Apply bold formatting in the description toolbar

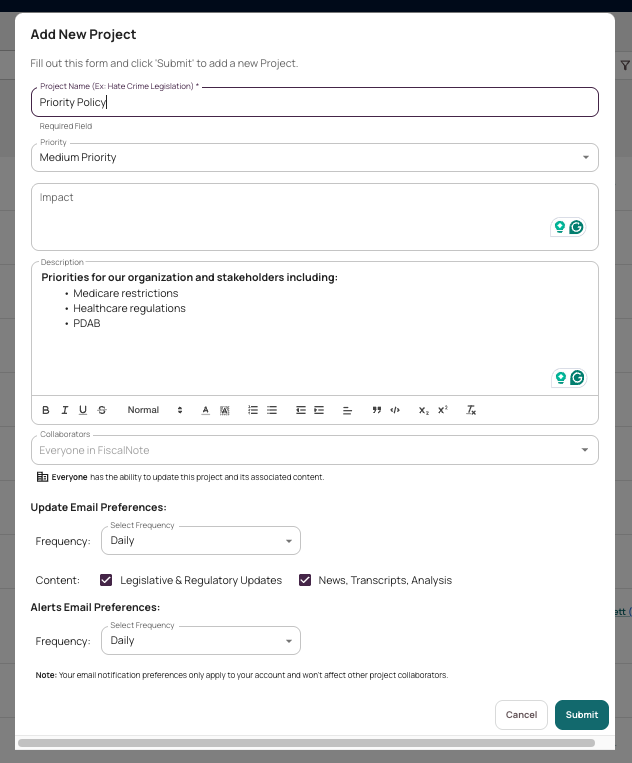coord(46,410)
